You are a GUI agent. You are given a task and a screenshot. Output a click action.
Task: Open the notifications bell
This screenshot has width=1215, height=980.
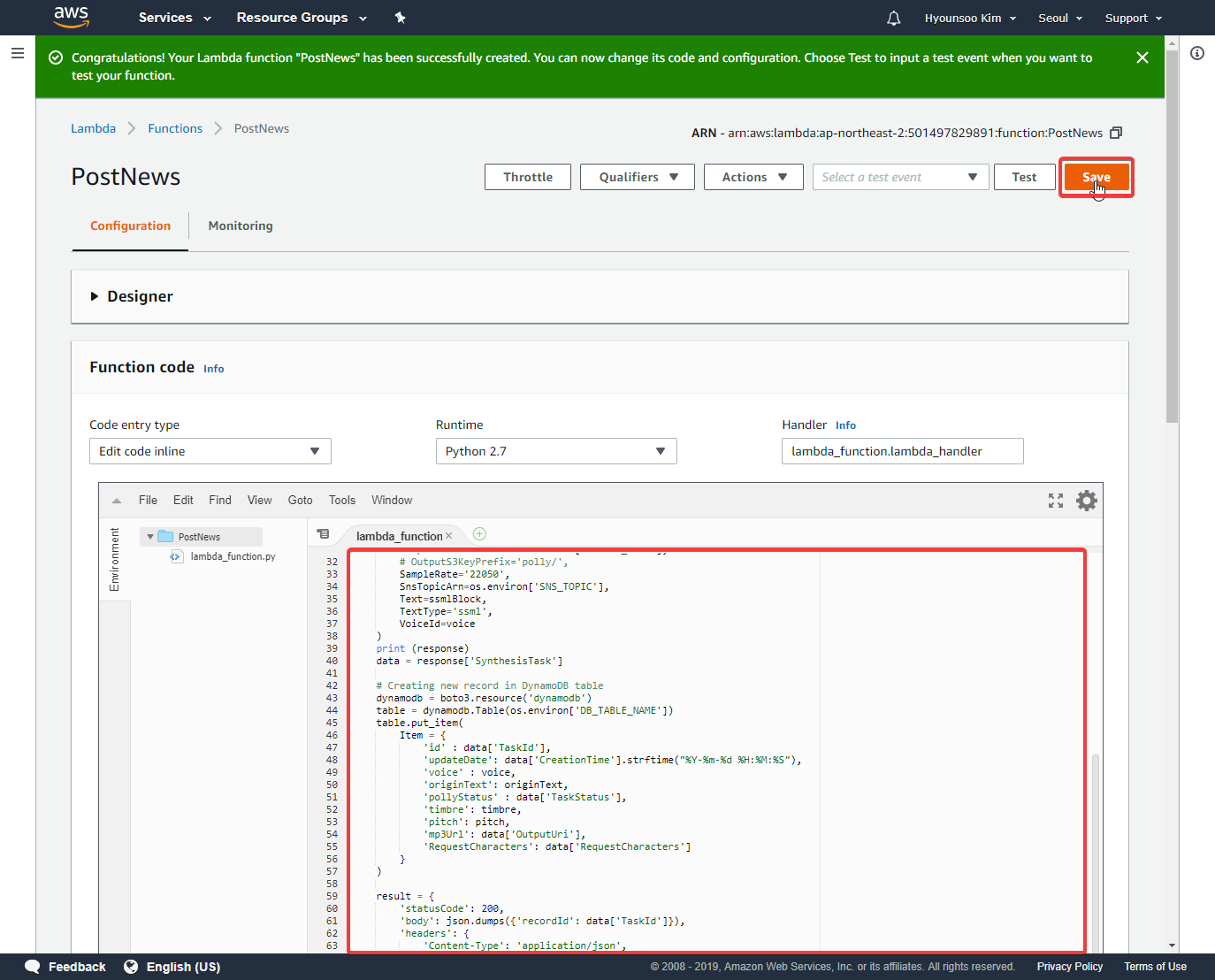tap(894, 18)
